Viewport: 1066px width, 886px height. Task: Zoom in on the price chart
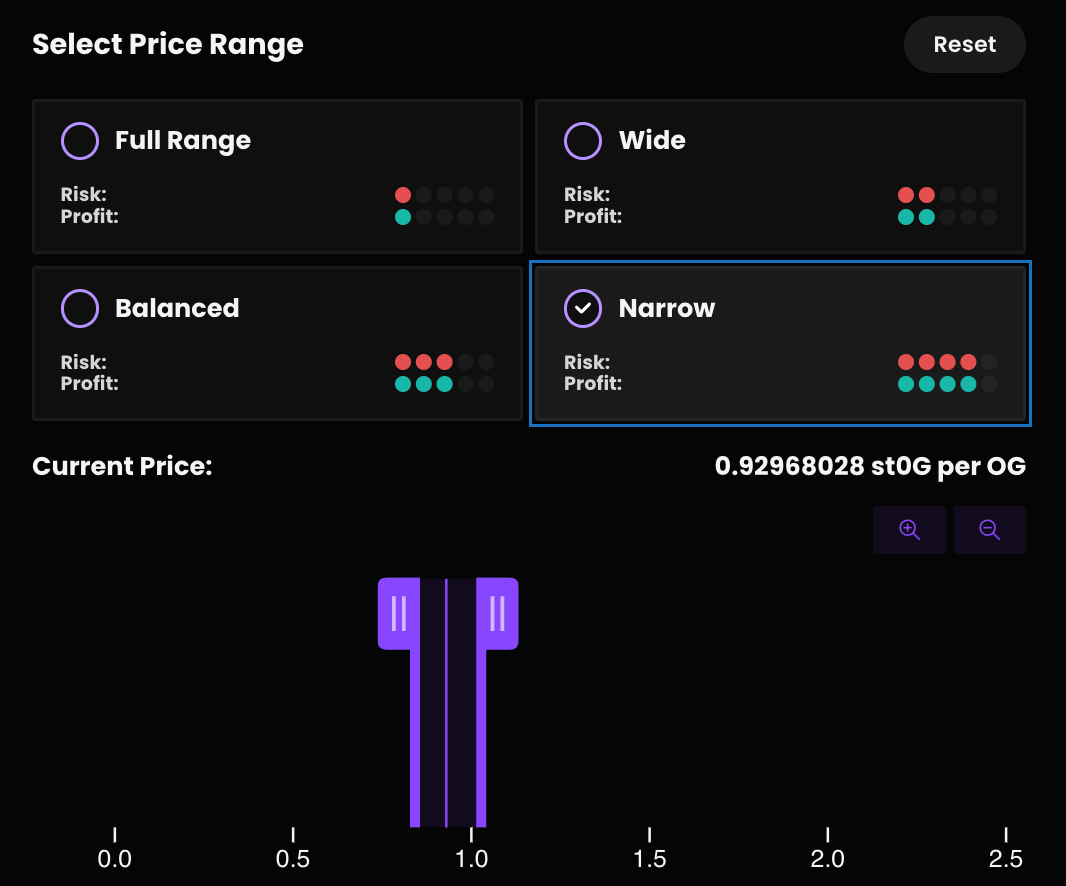pos(909,530)
